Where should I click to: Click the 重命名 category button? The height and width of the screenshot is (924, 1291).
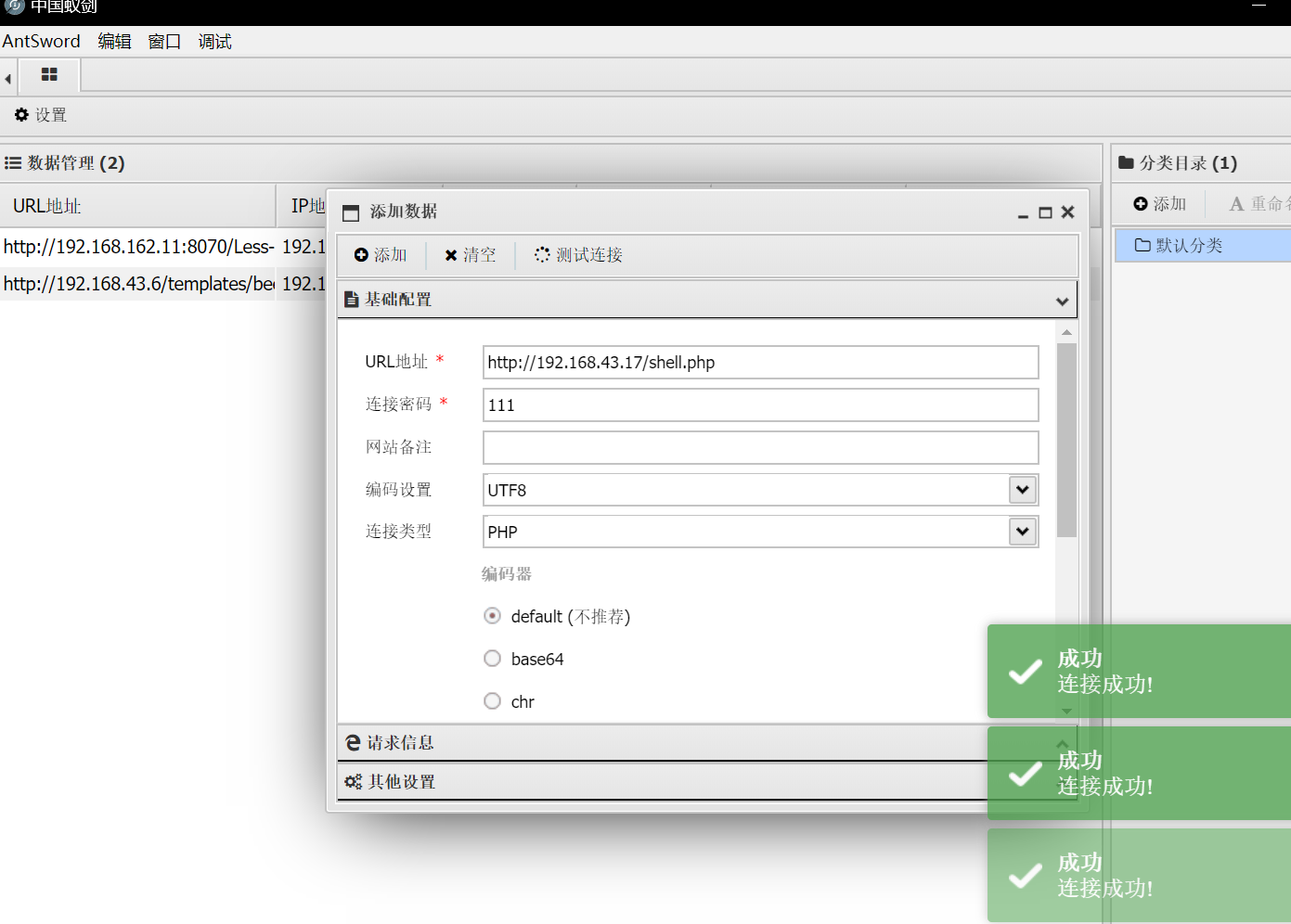[x=1259, y=204]
